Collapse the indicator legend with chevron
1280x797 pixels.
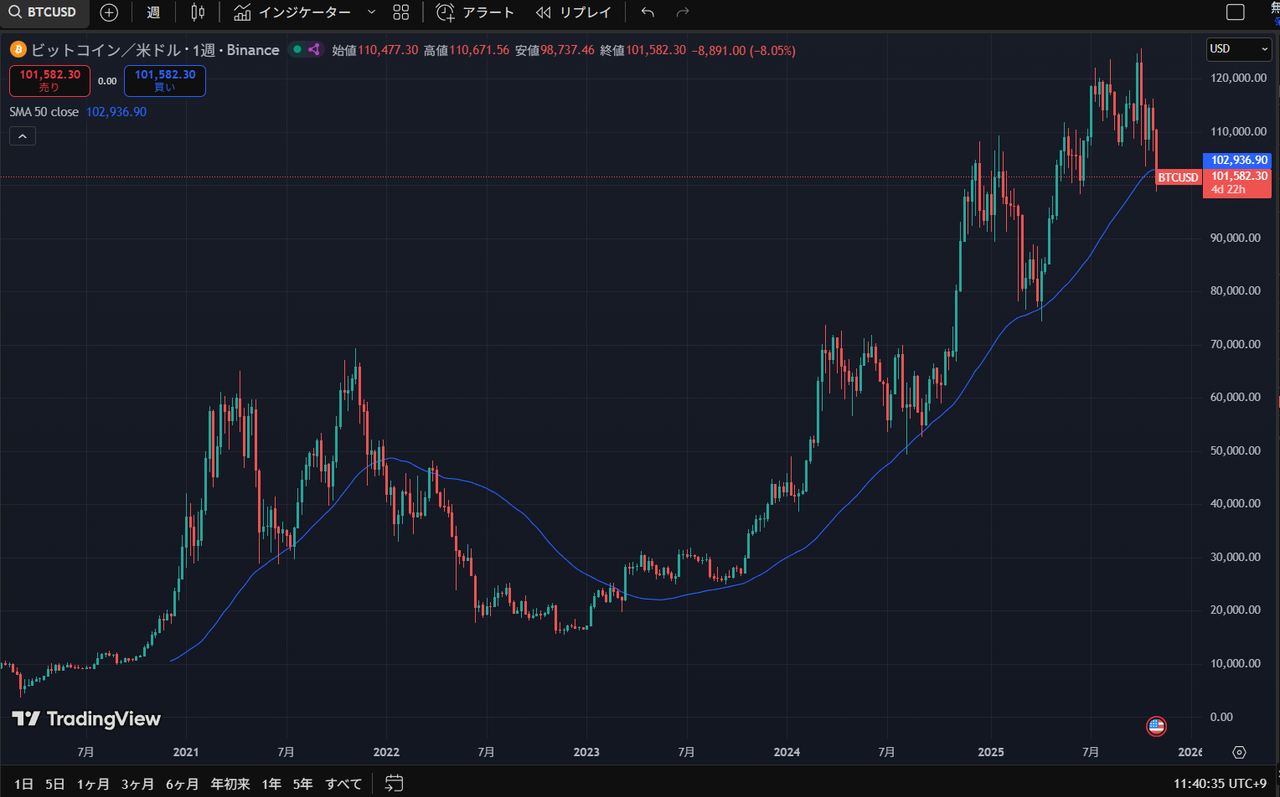pyautogui.click(x=22, y=136)
